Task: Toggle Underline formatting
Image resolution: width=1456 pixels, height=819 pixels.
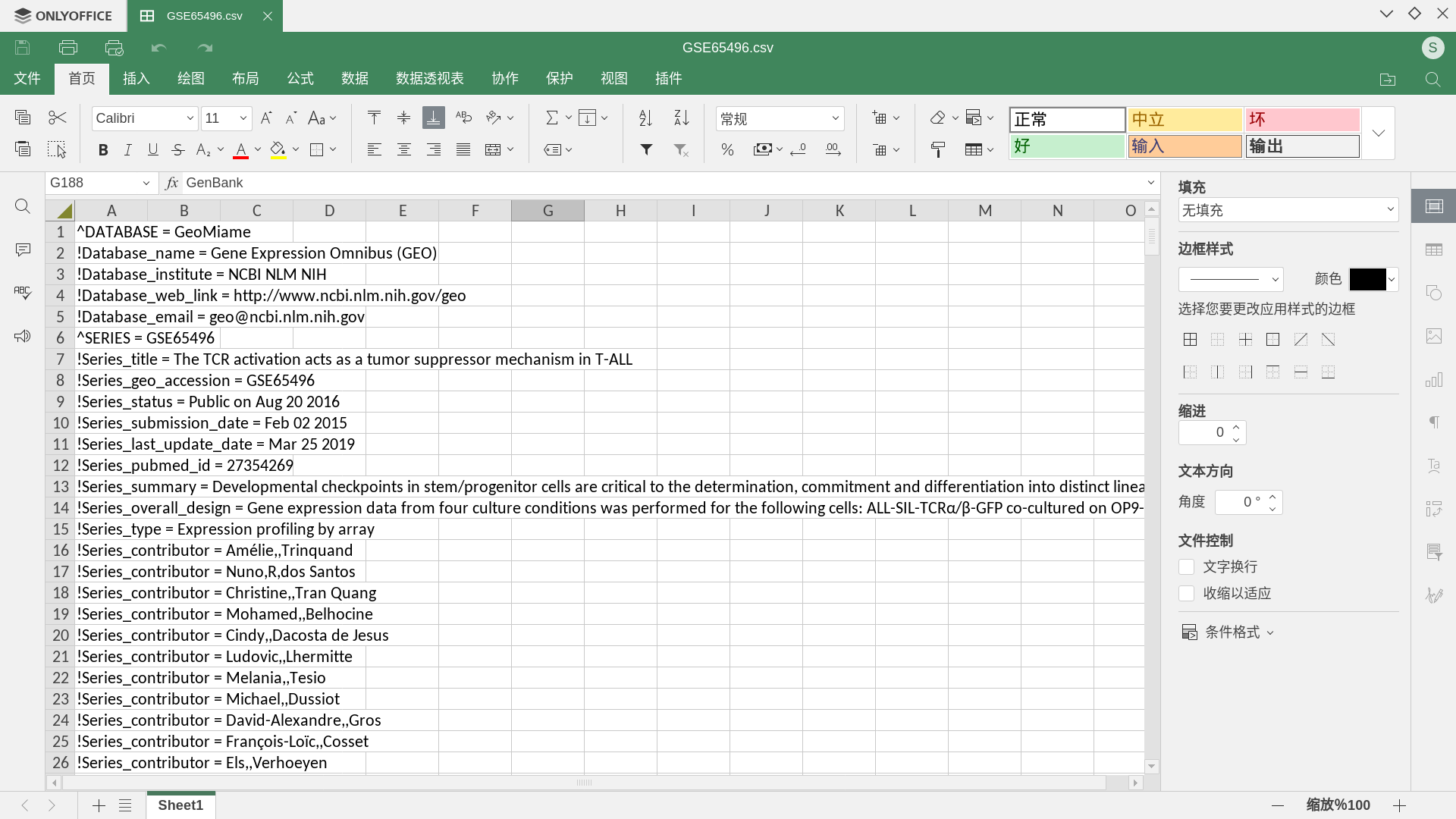Action: (x=153, y=149)
